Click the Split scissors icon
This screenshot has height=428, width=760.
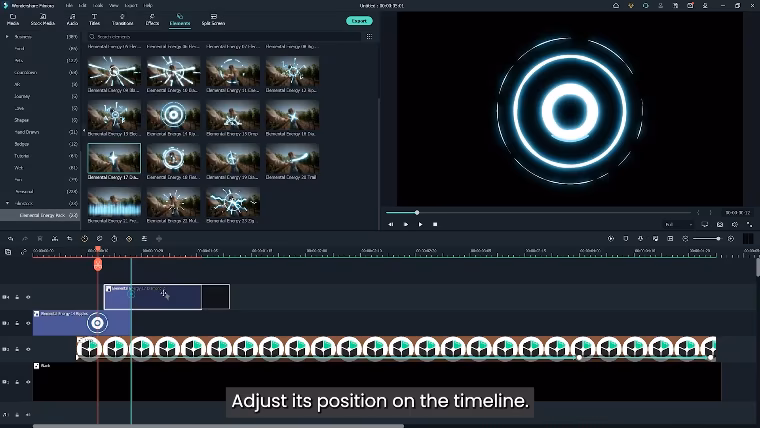[x=55, y=238]
